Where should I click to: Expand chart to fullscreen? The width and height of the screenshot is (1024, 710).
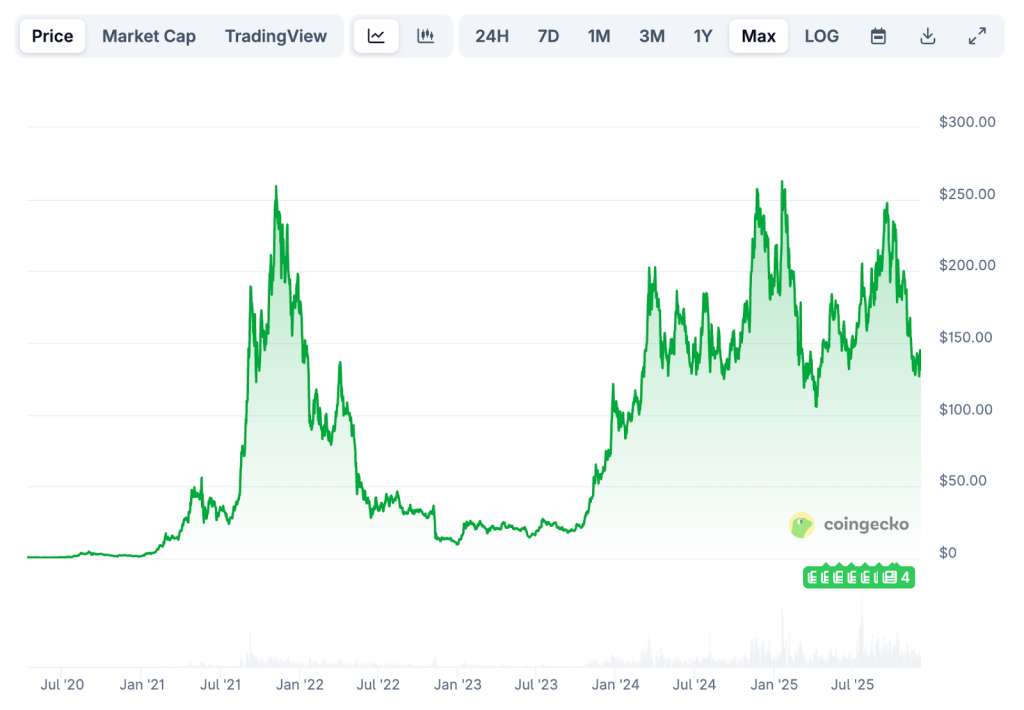coord(977,36)
